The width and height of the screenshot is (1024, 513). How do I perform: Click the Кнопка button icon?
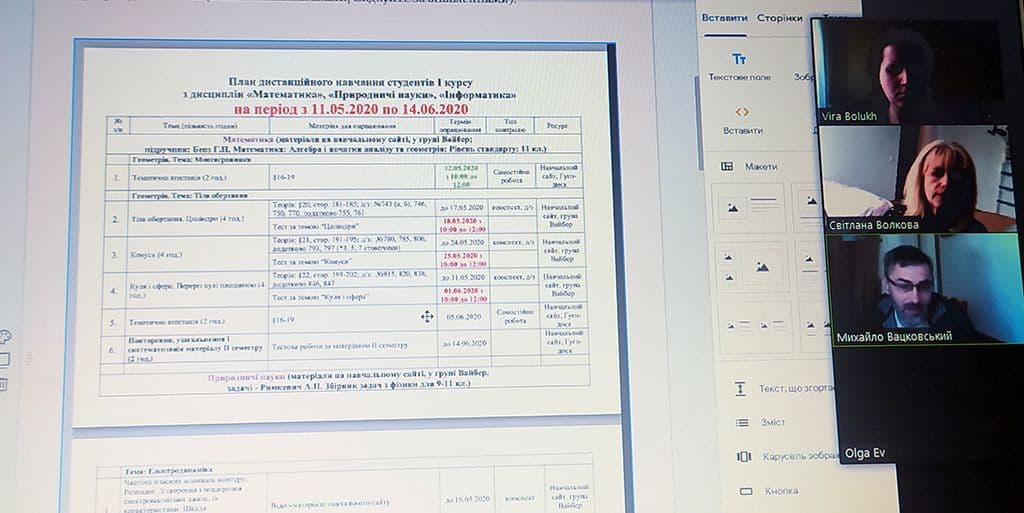click(746, 491)
